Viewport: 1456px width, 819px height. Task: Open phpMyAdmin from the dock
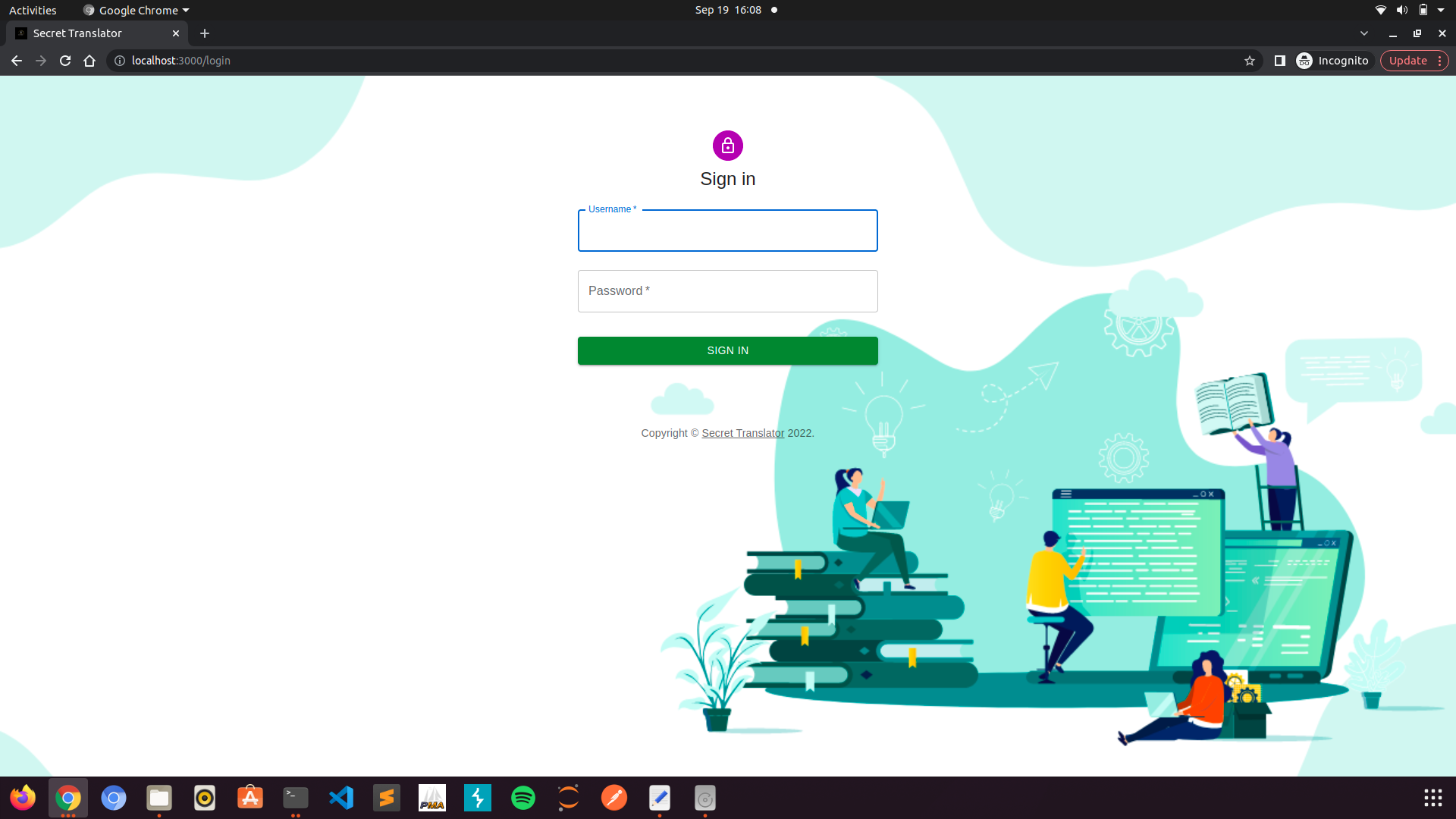(x=432, y=798)
